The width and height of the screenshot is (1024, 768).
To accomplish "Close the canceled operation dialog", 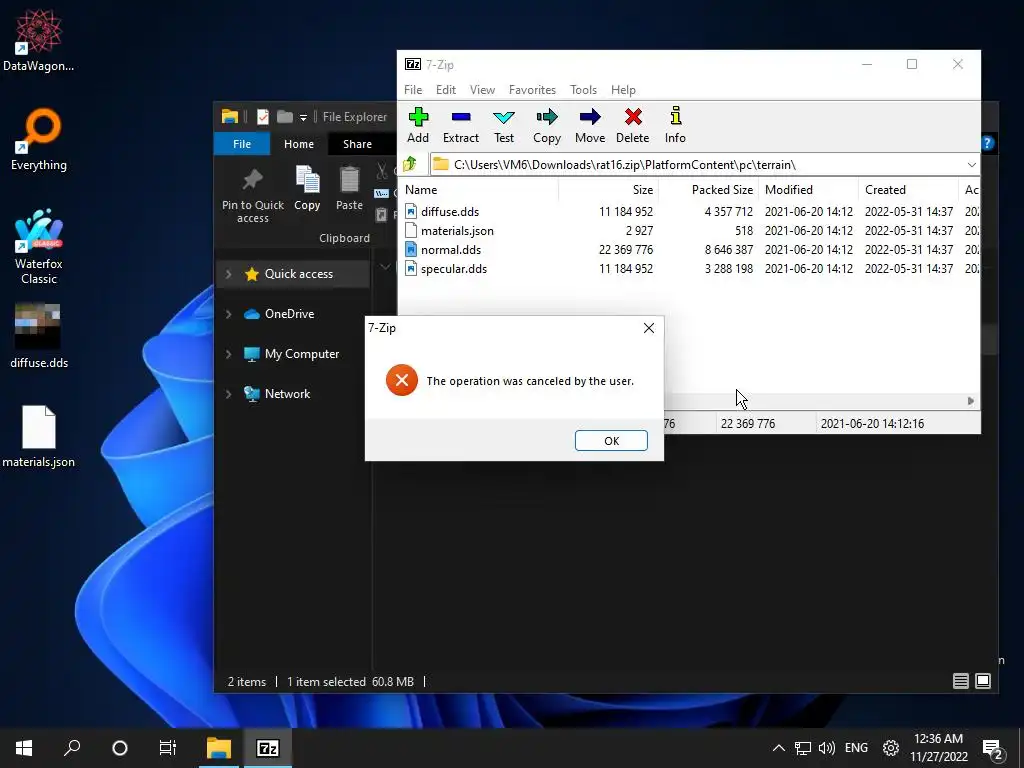I will [648, 328].
